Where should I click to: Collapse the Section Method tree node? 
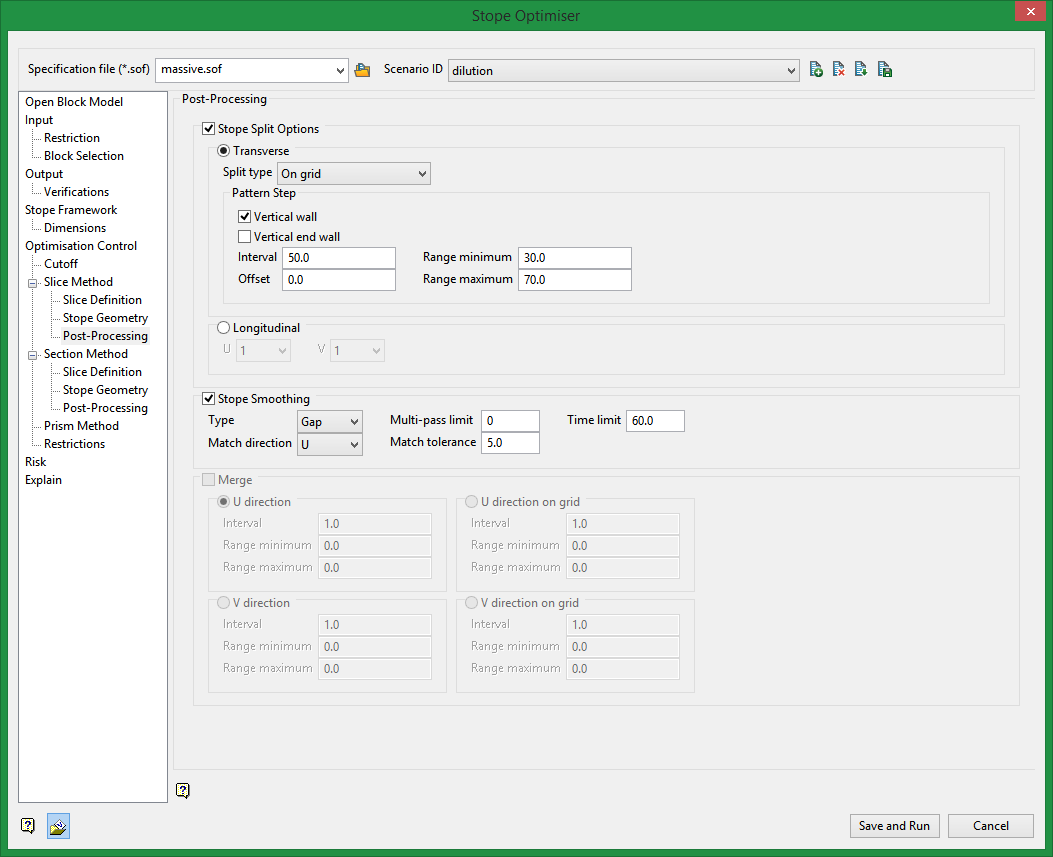pyautogui.click(x=32, y=354)
